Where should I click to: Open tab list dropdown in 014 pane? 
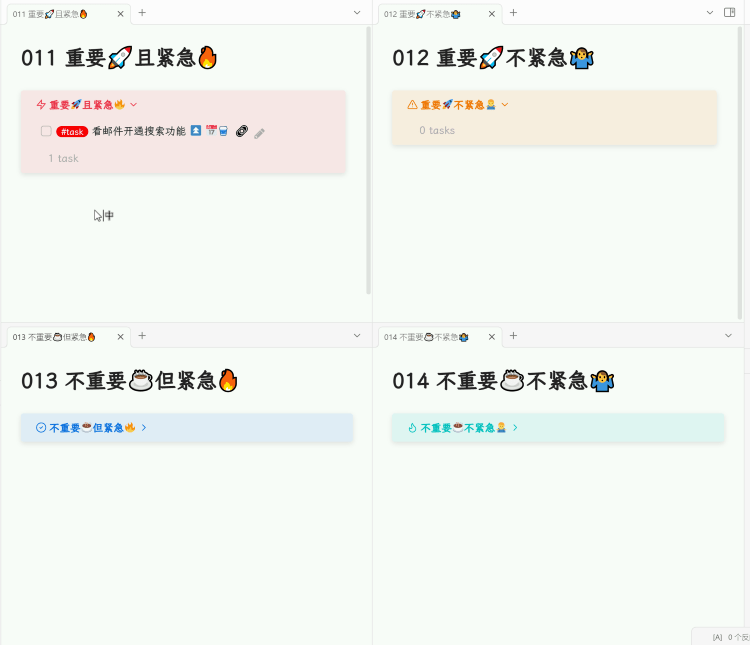pos(728,336)
